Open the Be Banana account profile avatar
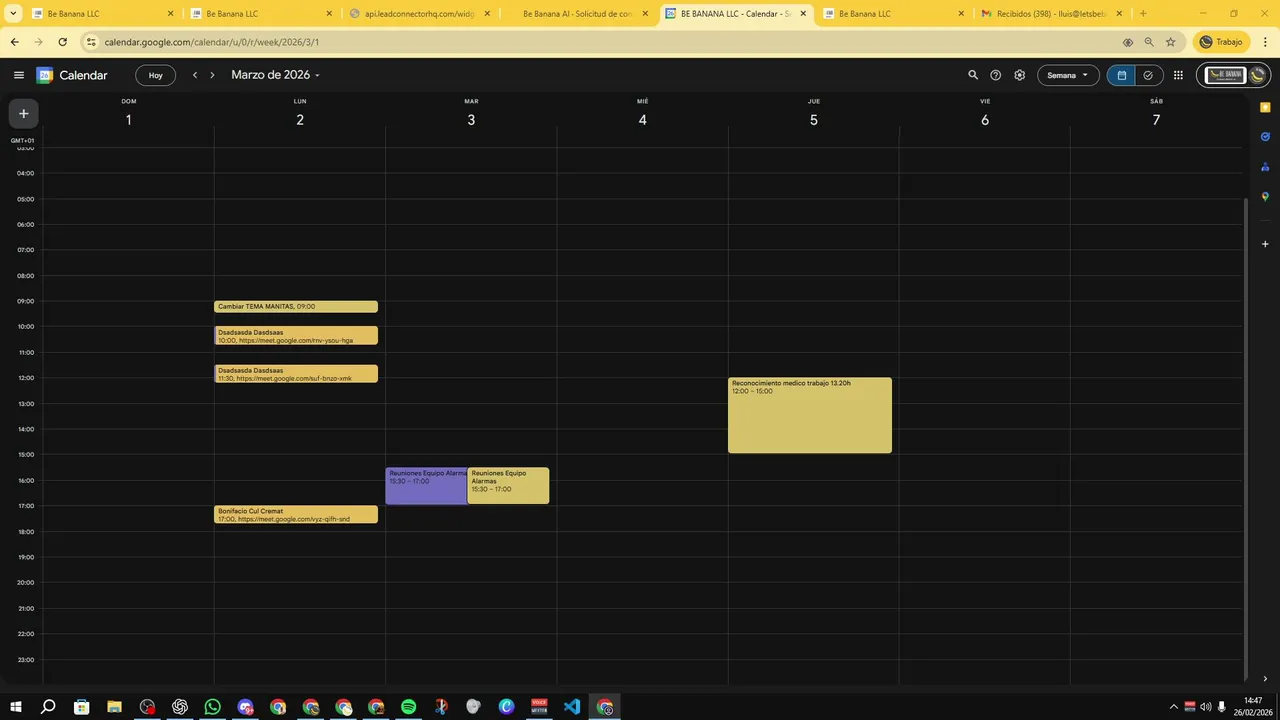The height and width of the screenshot is (720, 1280). pyautogui.click(x=1258, y=75)
